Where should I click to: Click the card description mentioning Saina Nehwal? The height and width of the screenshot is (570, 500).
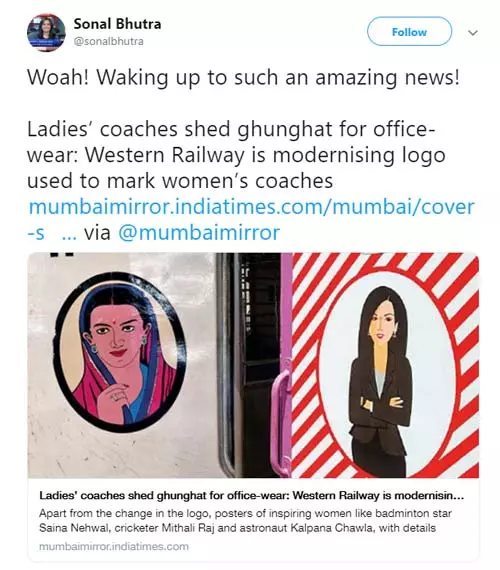pyautogui.click(x=245, y=521)
